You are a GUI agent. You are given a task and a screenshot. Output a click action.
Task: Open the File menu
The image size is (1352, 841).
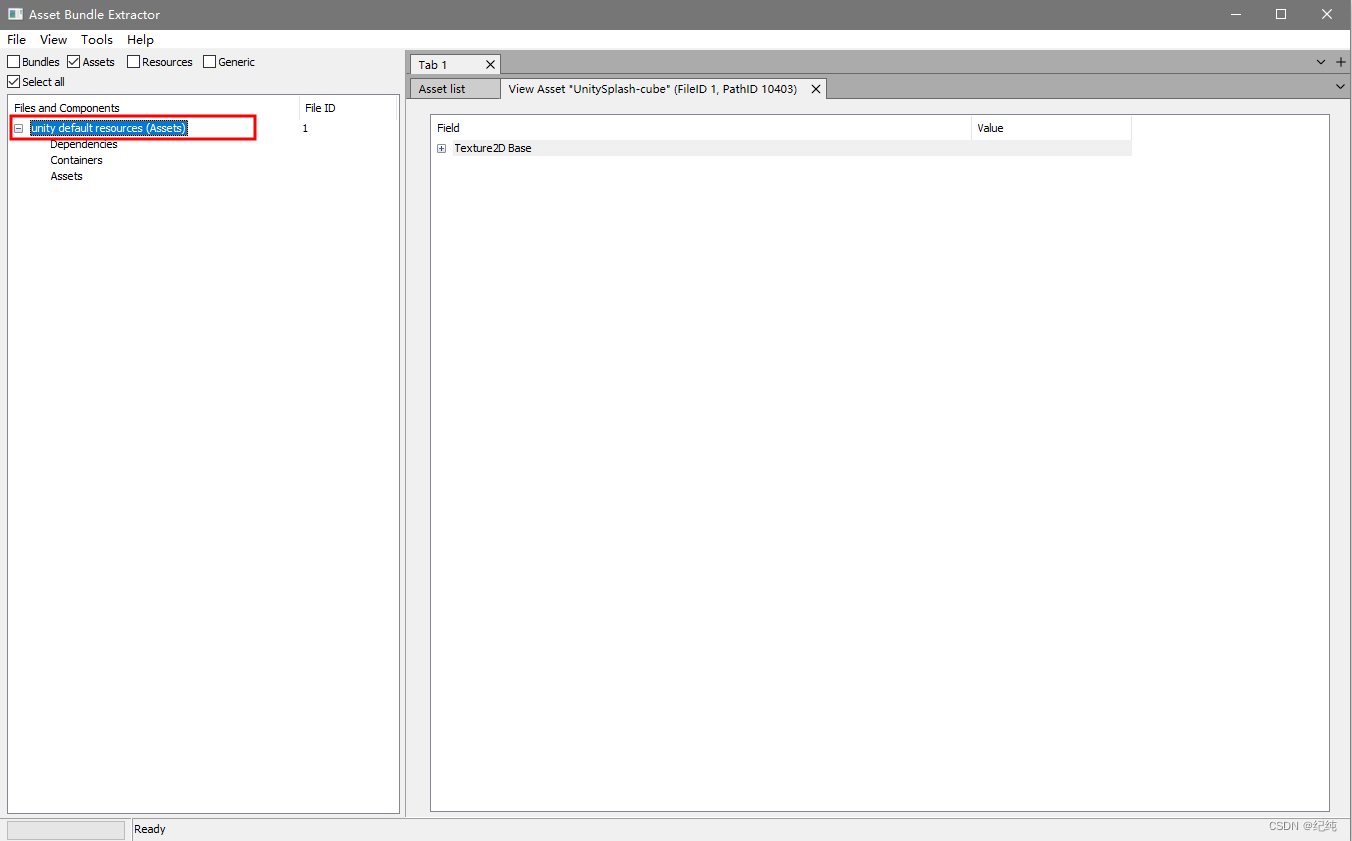(16, 40)
